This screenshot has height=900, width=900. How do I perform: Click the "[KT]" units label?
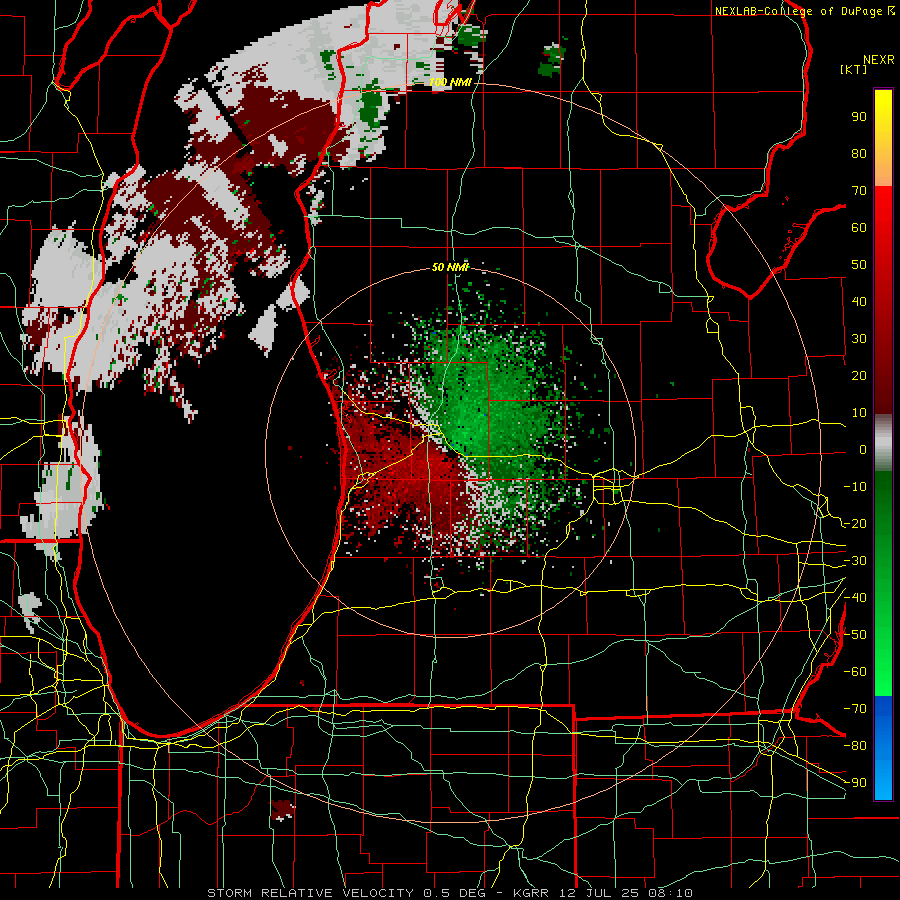pyautogui.click(x=853, y=69)
